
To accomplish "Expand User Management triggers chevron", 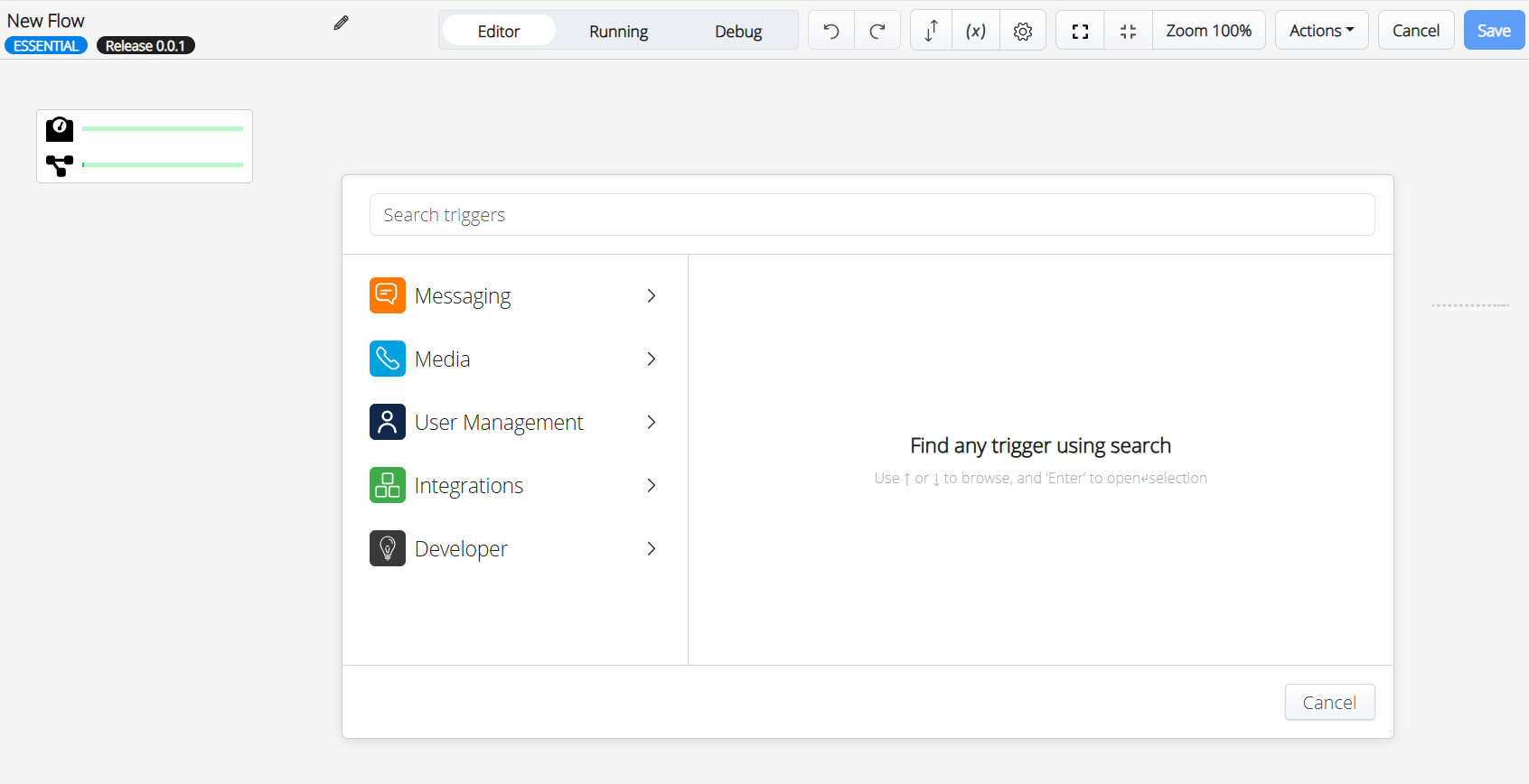I will click(651, 423).
